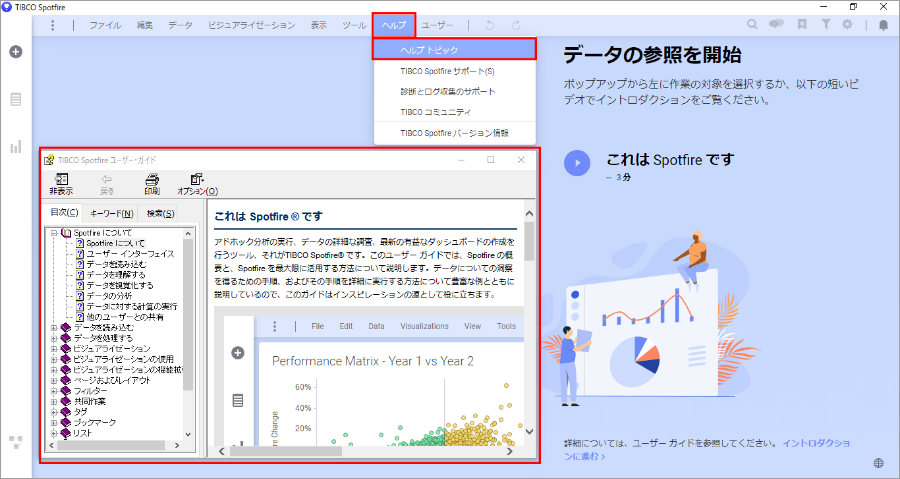Open the データ menu
The image size is (900, 479).
[180, 25]
